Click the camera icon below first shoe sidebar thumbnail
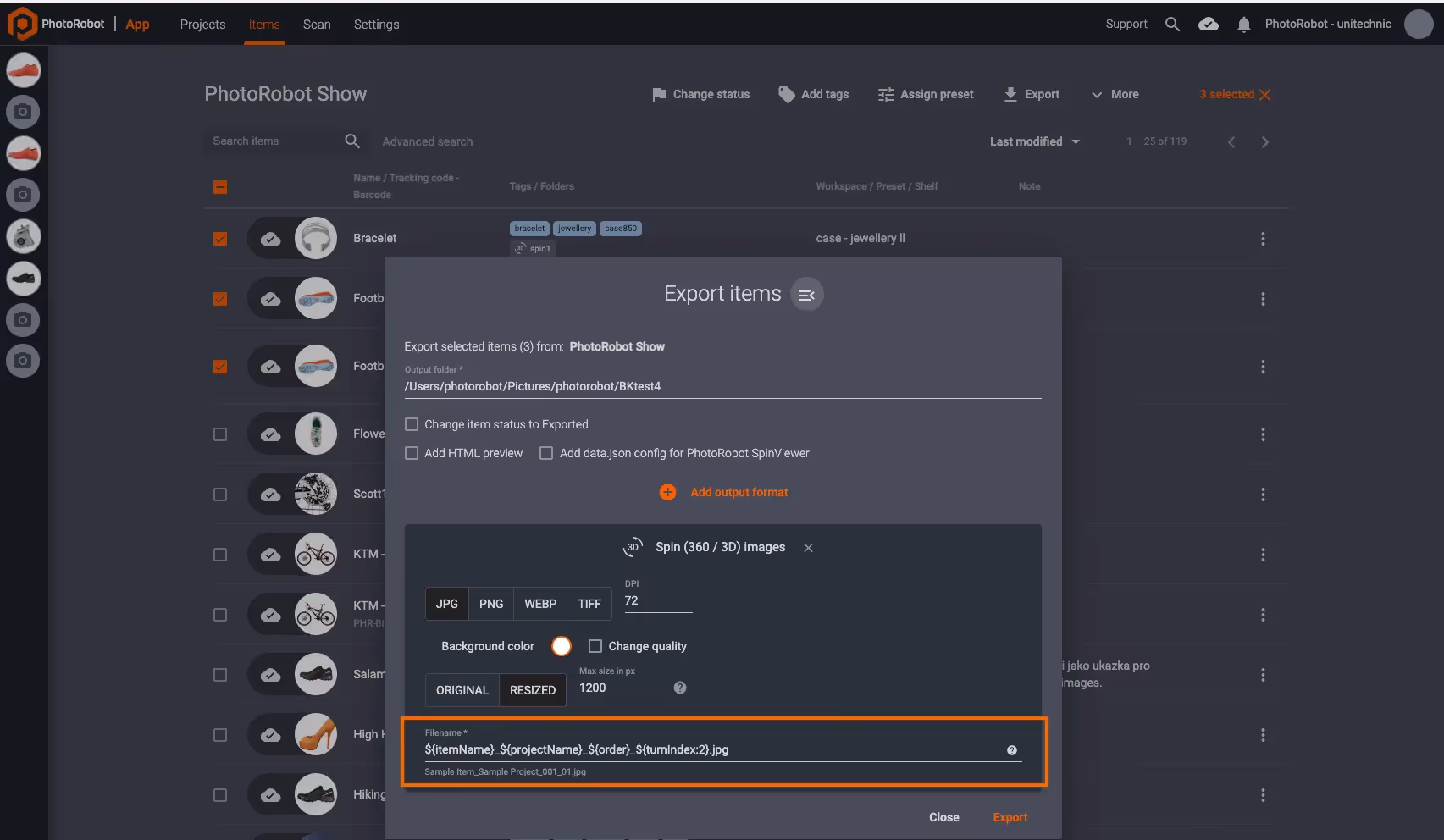The height and width of the screenshot is (840, 1444). (23, 111)
